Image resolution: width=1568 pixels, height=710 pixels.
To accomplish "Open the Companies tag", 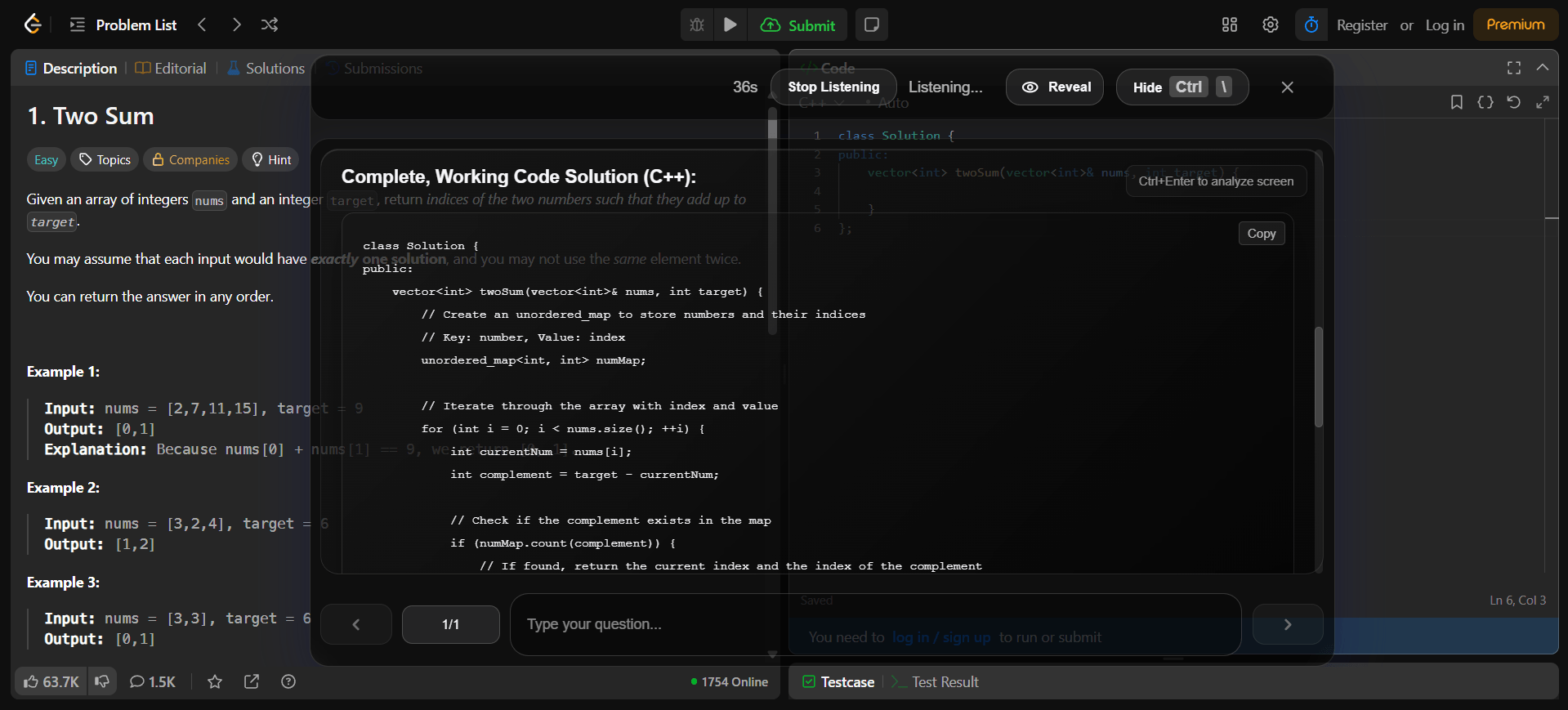I will tap(191, 160).
